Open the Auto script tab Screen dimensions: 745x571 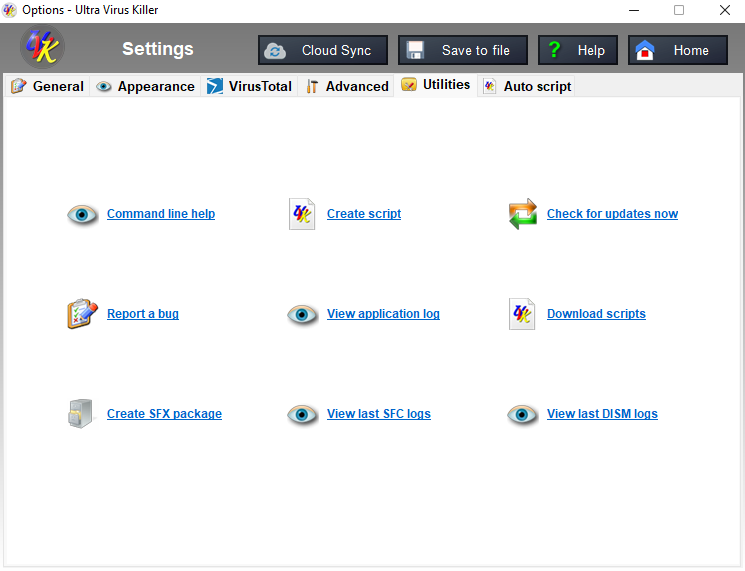(x=527, y=86)
